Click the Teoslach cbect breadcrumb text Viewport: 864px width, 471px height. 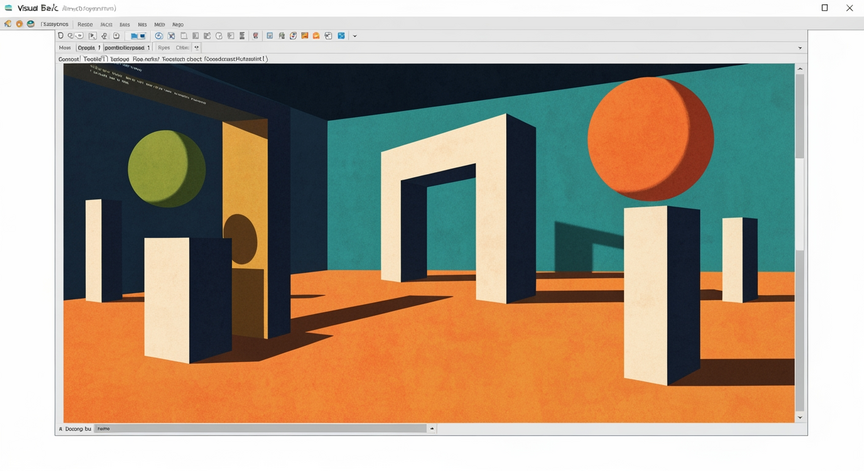pyautogui.click(x=182, y=59)
